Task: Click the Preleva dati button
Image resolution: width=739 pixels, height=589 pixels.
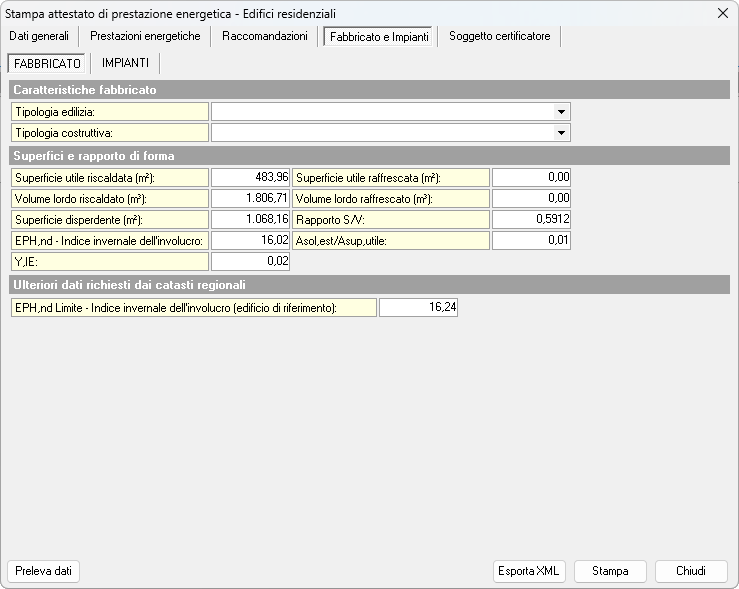Action: coord(43,571)
